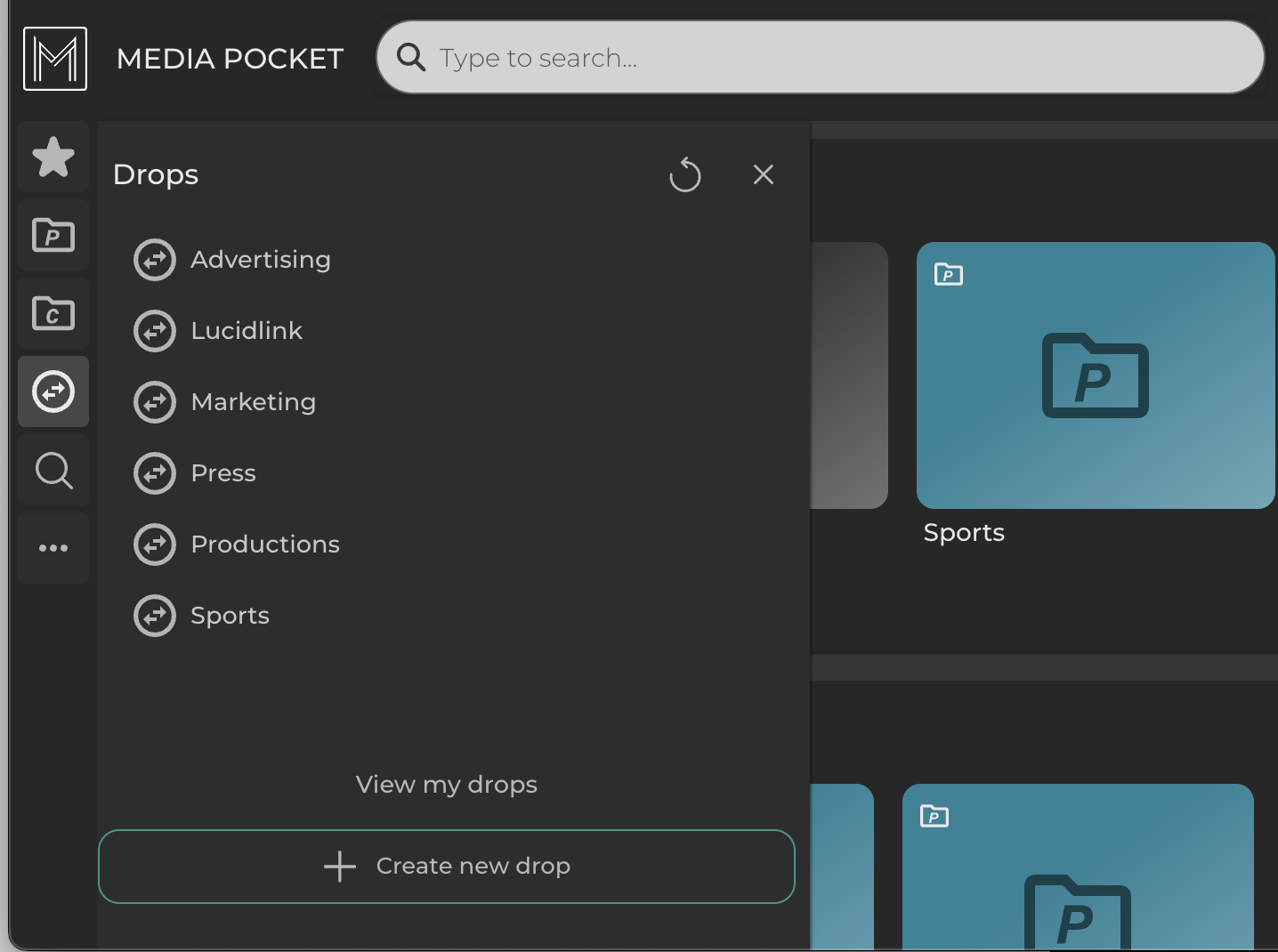Click the View my drops link
The width and height of the screenshot is (1278, 952).
pyautogui.click(x=446, y=785)
